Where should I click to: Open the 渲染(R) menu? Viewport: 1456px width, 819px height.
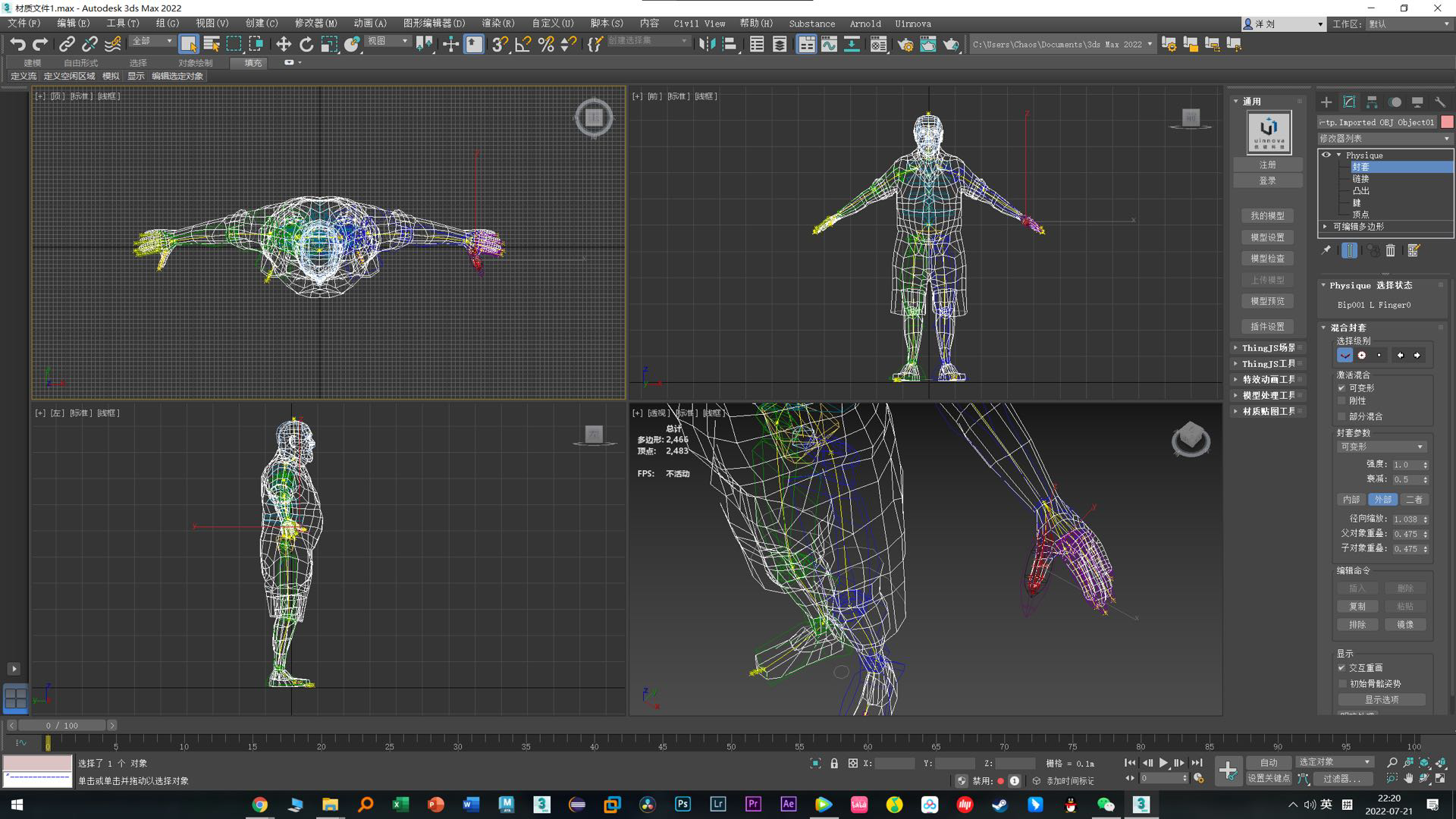[497, 24]
